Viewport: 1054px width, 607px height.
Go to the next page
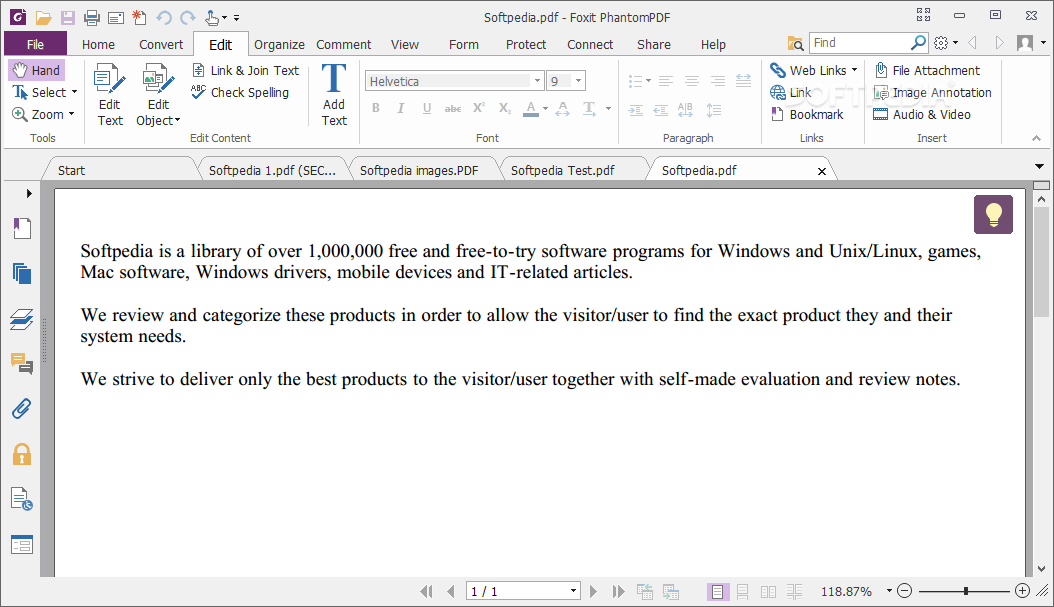pyautogui.click(x=593, y=592)
